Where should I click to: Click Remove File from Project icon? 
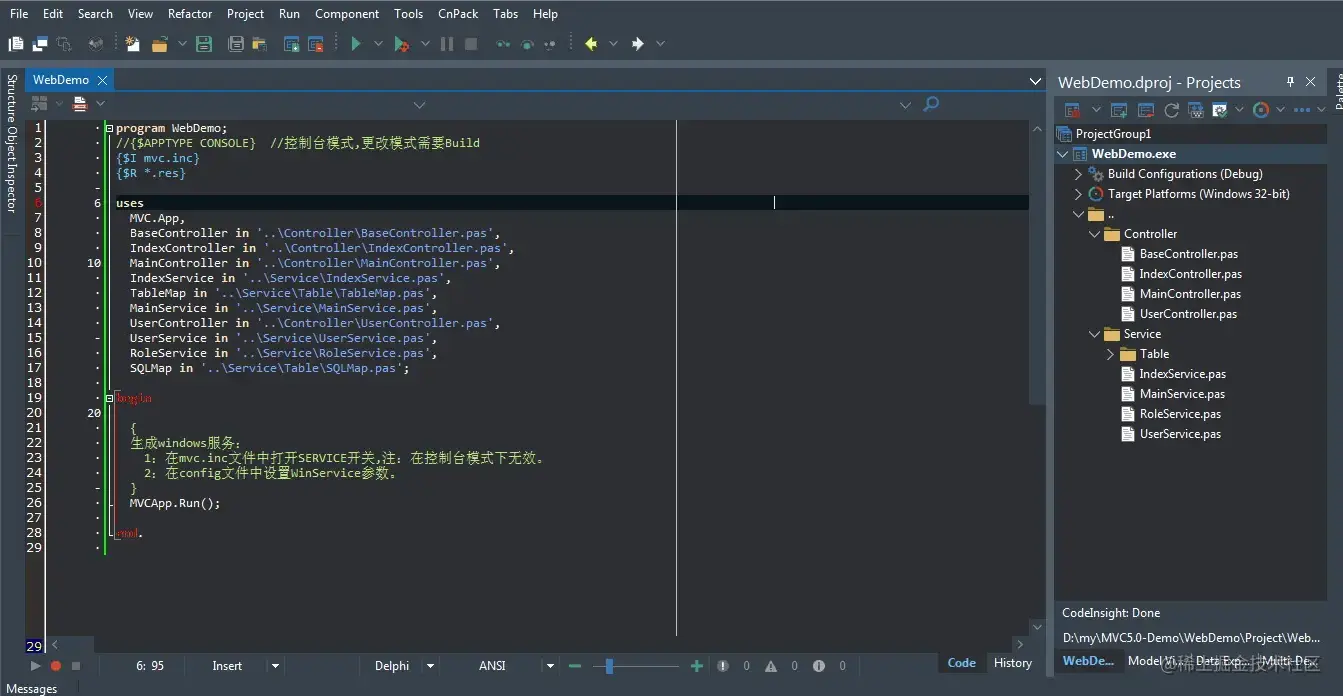316,44
